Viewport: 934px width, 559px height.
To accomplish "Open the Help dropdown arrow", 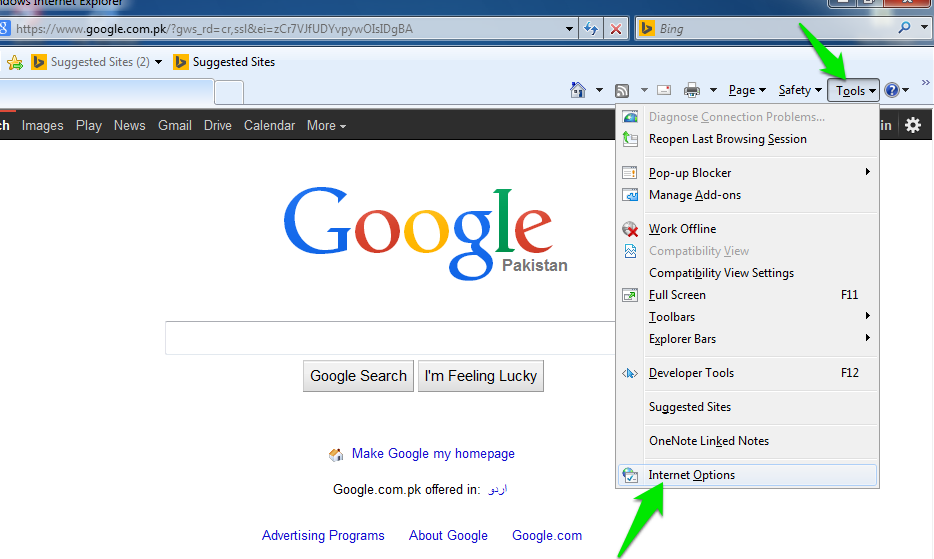I will point(906,90).
